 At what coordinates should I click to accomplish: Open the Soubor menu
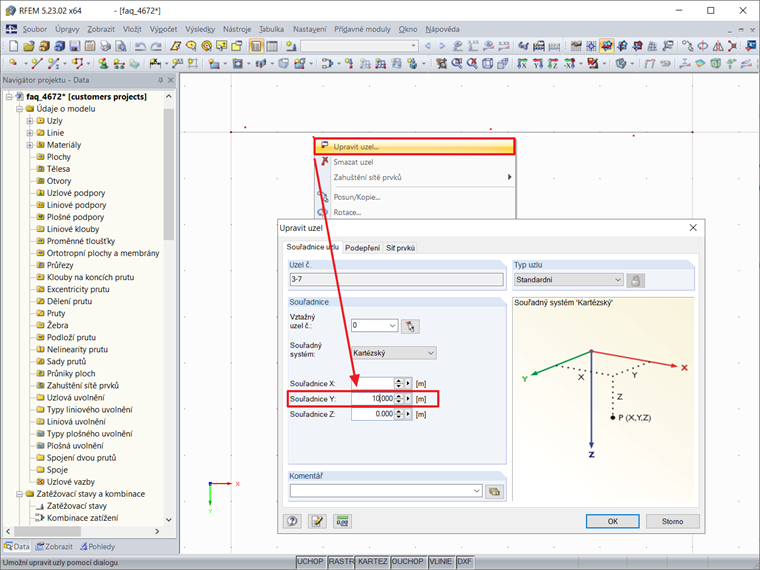coord(34,29)
